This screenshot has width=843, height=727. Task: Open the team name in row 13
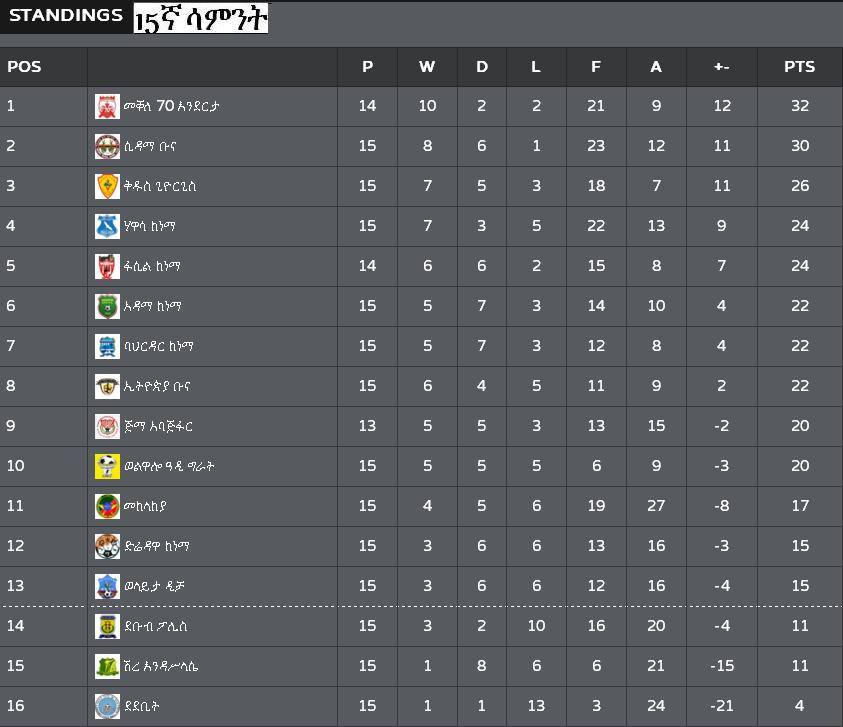(x=154, y=586)
